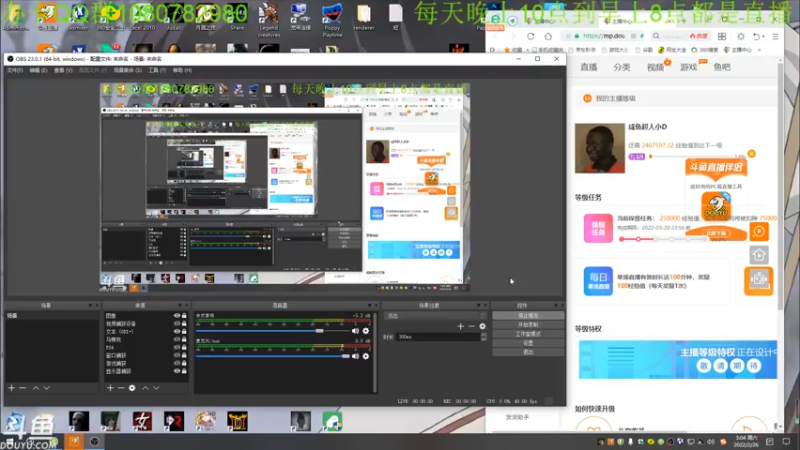Viewport: 800px width, 450px height.
Task: Switch to 分类 tab on Douyu page
Action: pyautogui.click(x=622, y=67)
